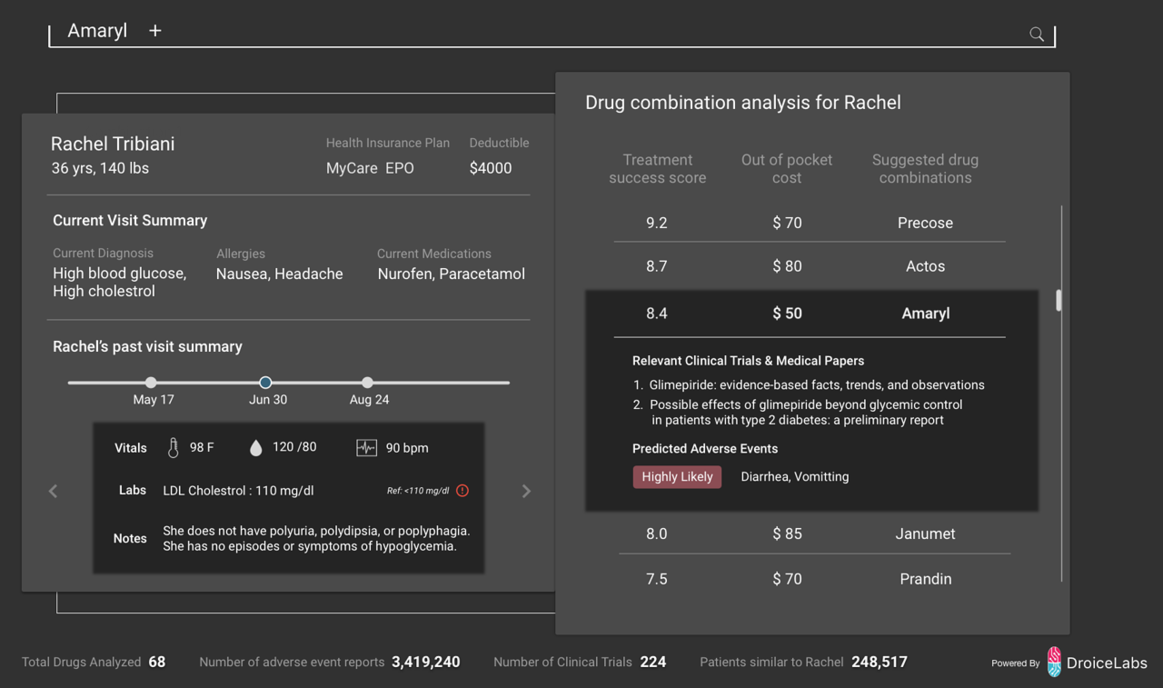Click the search magnifier icon
The width and height of the screenshot is (1163, 688).
1036,34
